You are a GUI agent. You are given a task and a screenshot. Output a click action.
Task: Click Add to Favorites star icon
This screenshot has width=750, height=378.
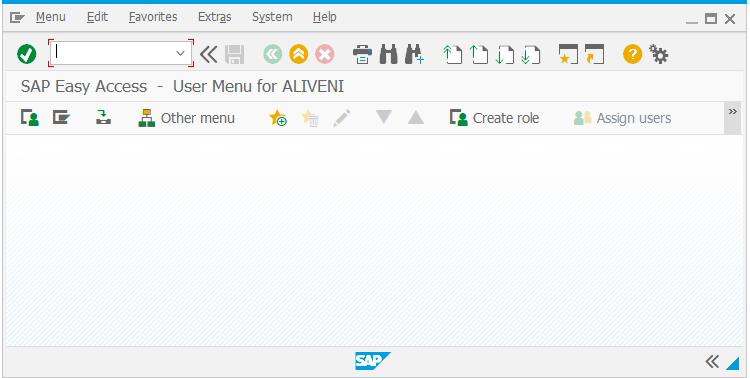278,118
